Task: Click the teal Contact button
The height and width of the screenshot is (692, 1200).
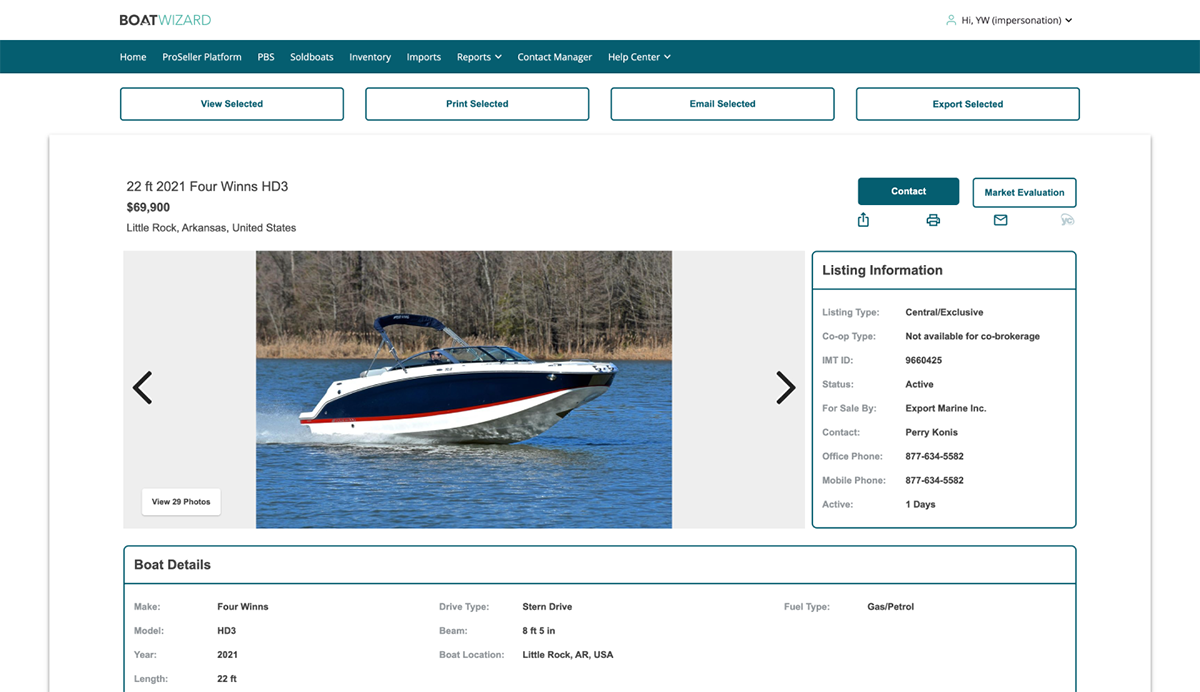Action: pyautogui.click(x=908, y=191)
